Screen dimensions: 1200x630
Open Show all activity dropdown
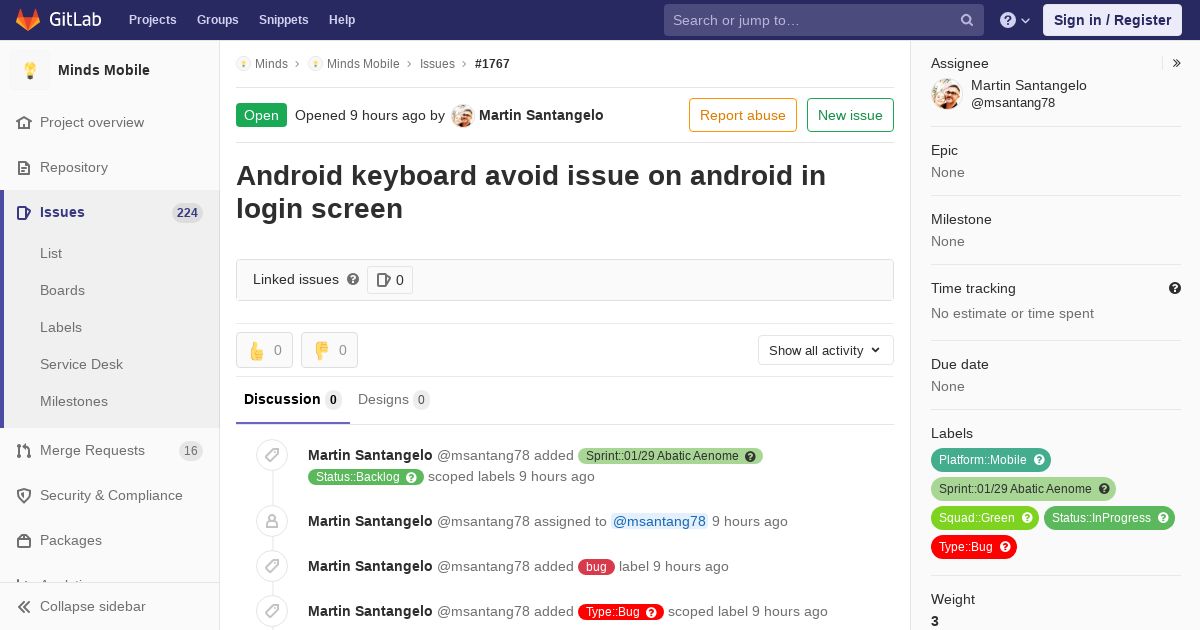pyautogui.click(x=825, y=350)
